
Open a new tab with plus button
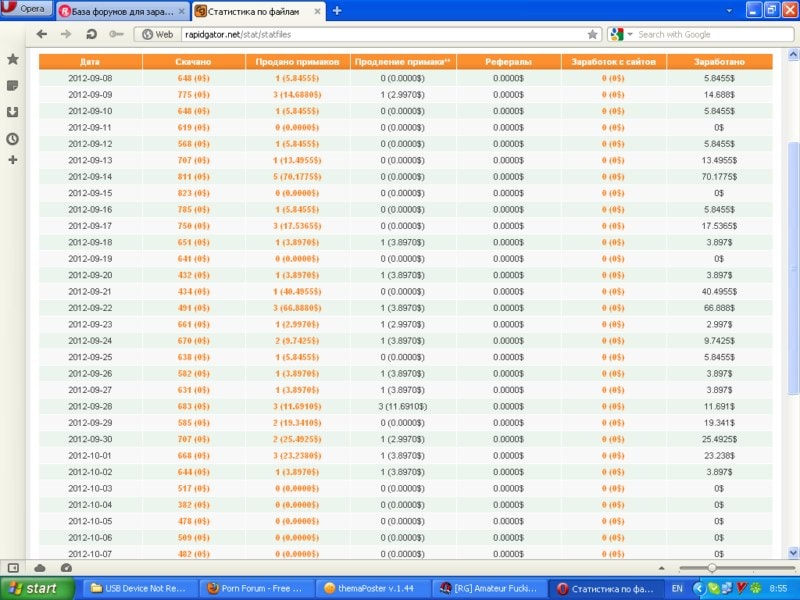(336, 11)
